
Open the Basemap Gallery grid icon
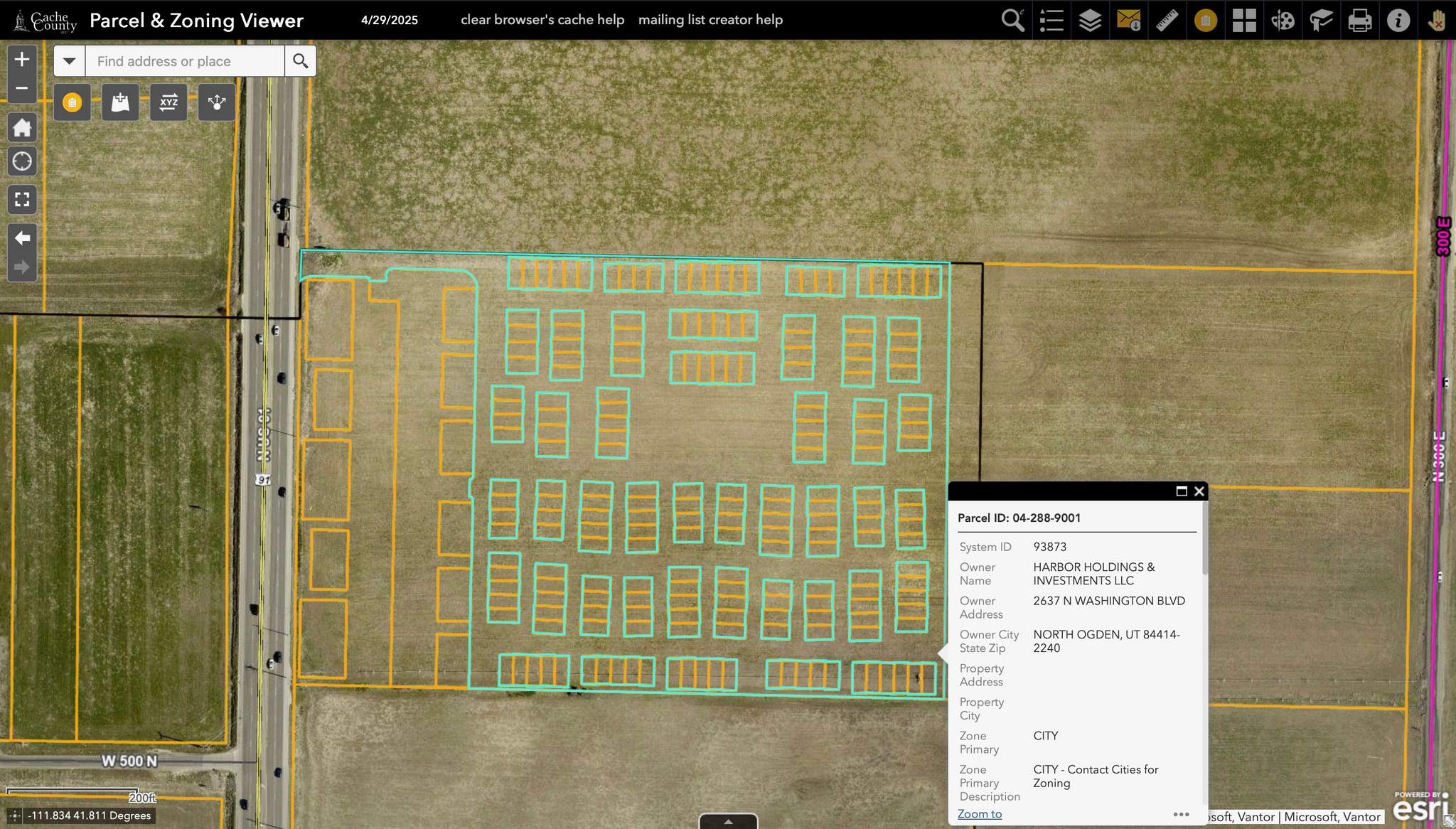(1244, 20)
